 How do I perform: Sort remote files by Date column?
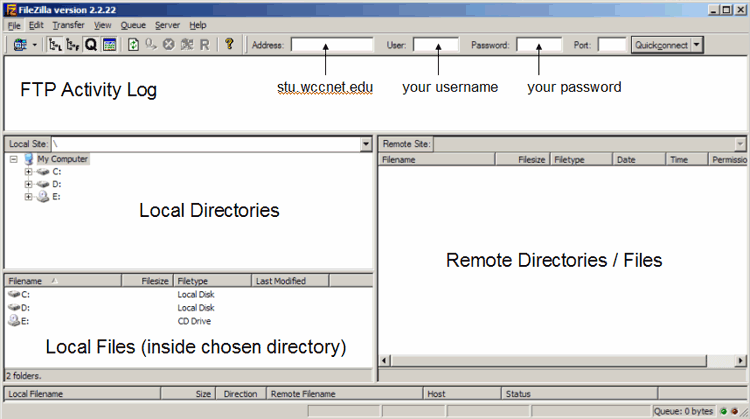pos(639,159)
